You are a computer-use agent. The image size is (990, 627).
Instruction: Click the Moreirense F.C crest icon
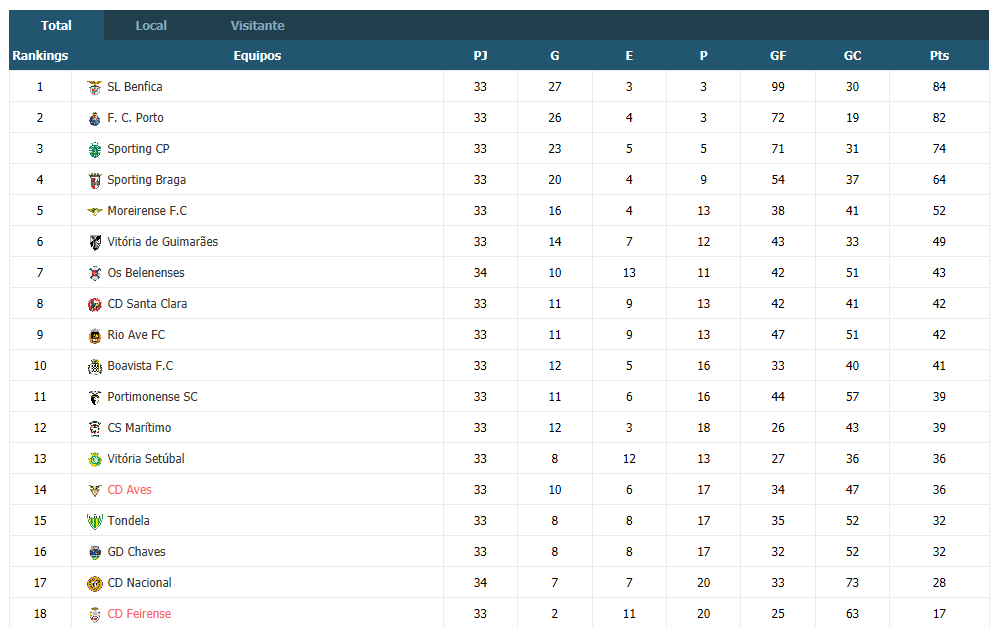pos(95,212)
